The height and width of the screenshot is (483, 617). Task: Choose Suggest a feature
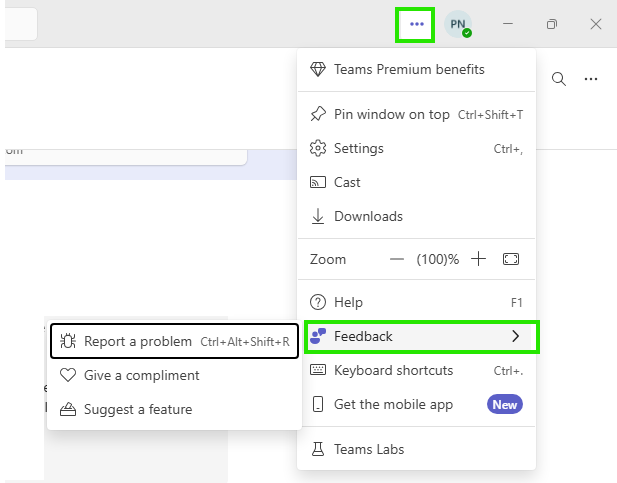point(174,409)
